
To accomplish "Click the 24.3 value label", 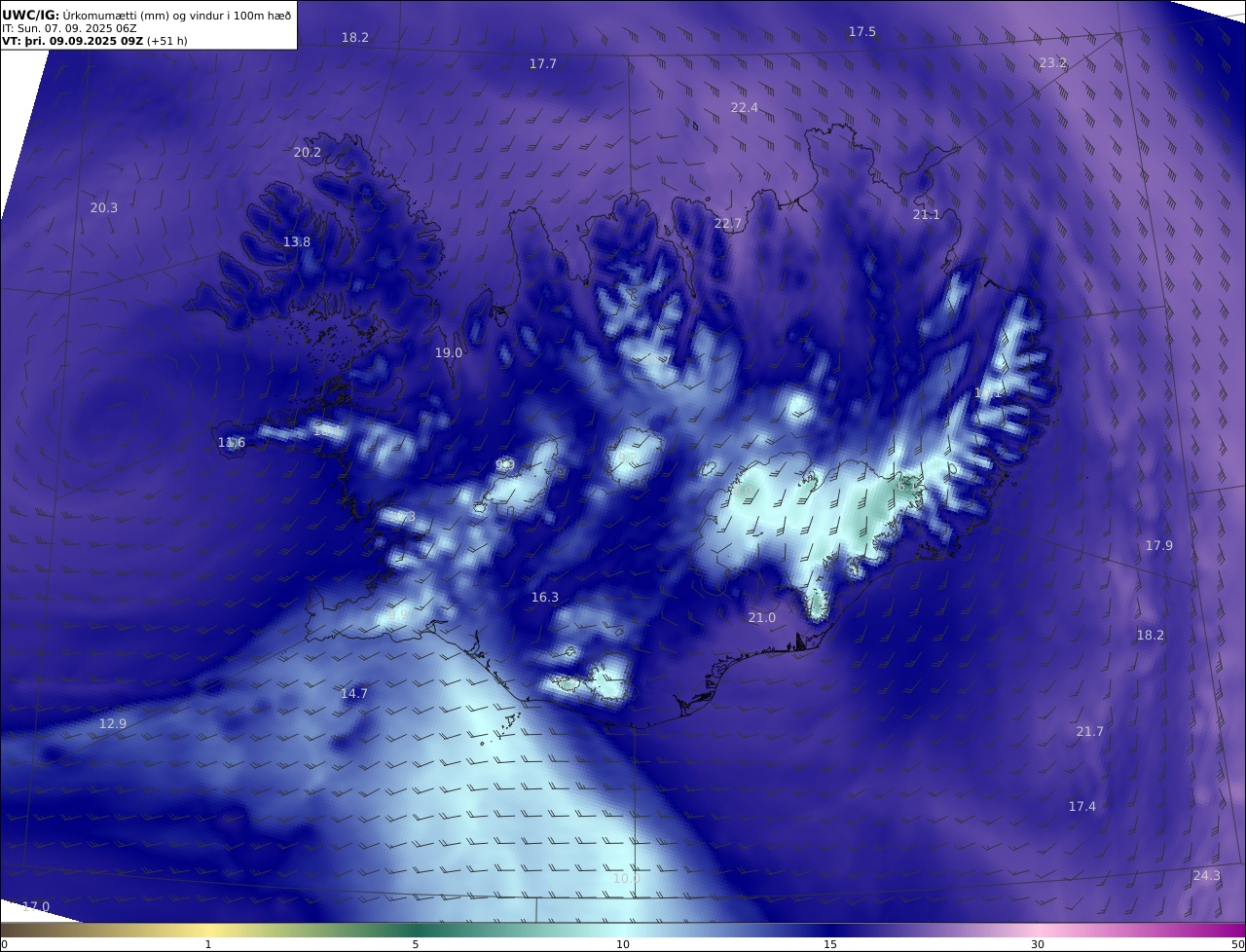I will (x=1206, y=875).
